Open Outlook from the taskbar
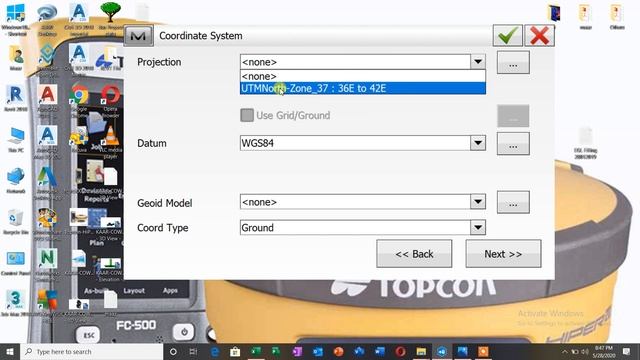Image resolution: width=640 pixels, height=360 pixels. tap(318, 351)
